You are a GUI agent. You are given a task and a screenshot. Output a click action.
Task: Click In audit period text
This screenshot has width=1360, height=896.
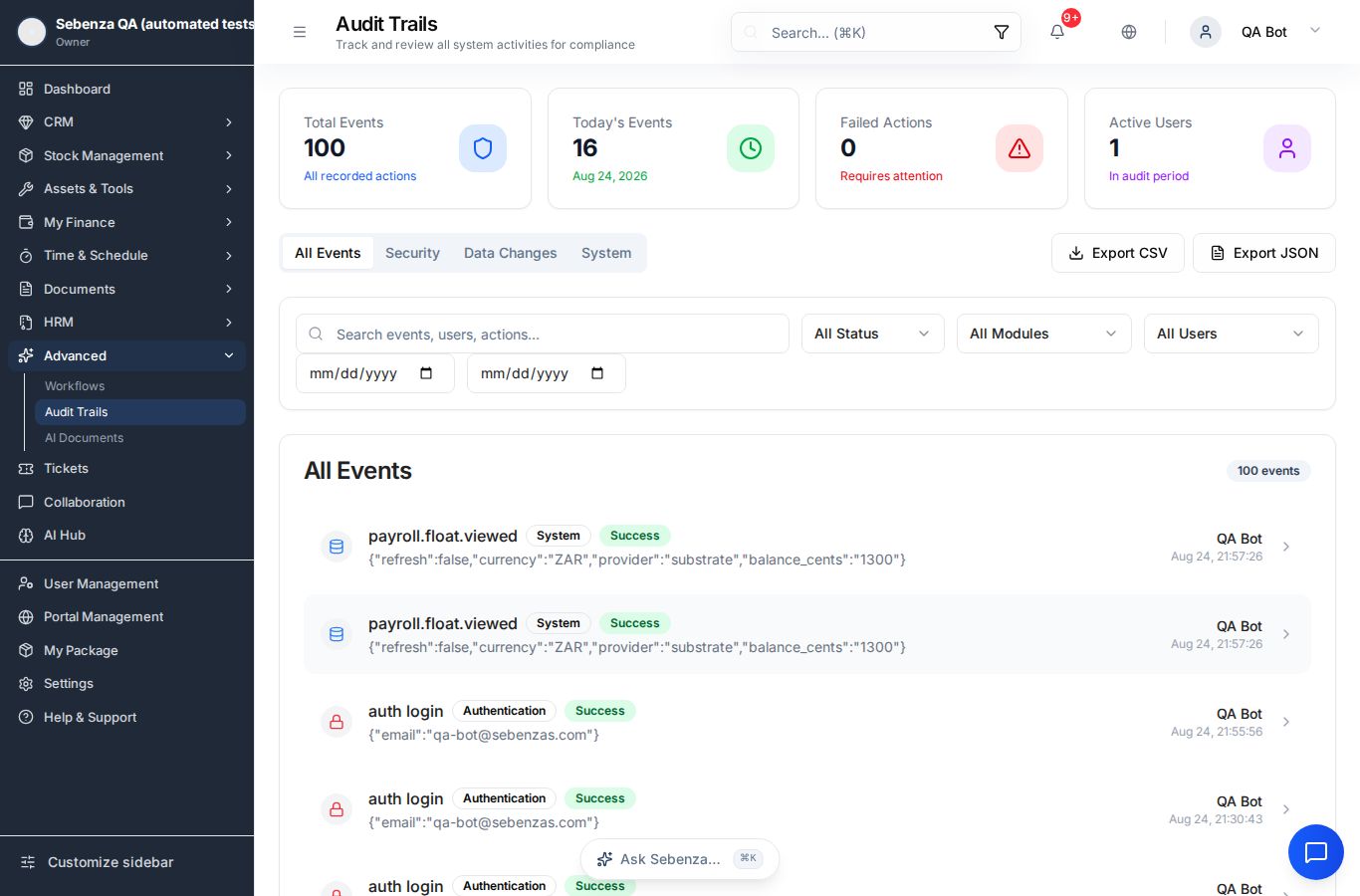pyautogui.click(x=1149, y=176)
